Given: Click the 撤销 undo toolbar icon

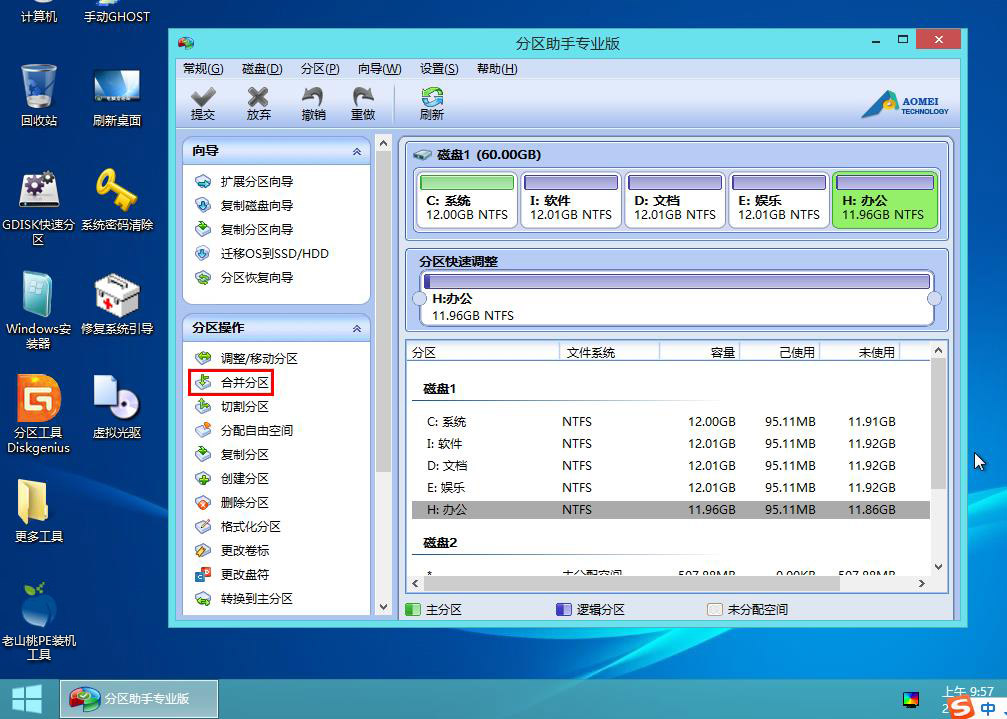Looking at the screenshot, I should (x=313, y=104).
